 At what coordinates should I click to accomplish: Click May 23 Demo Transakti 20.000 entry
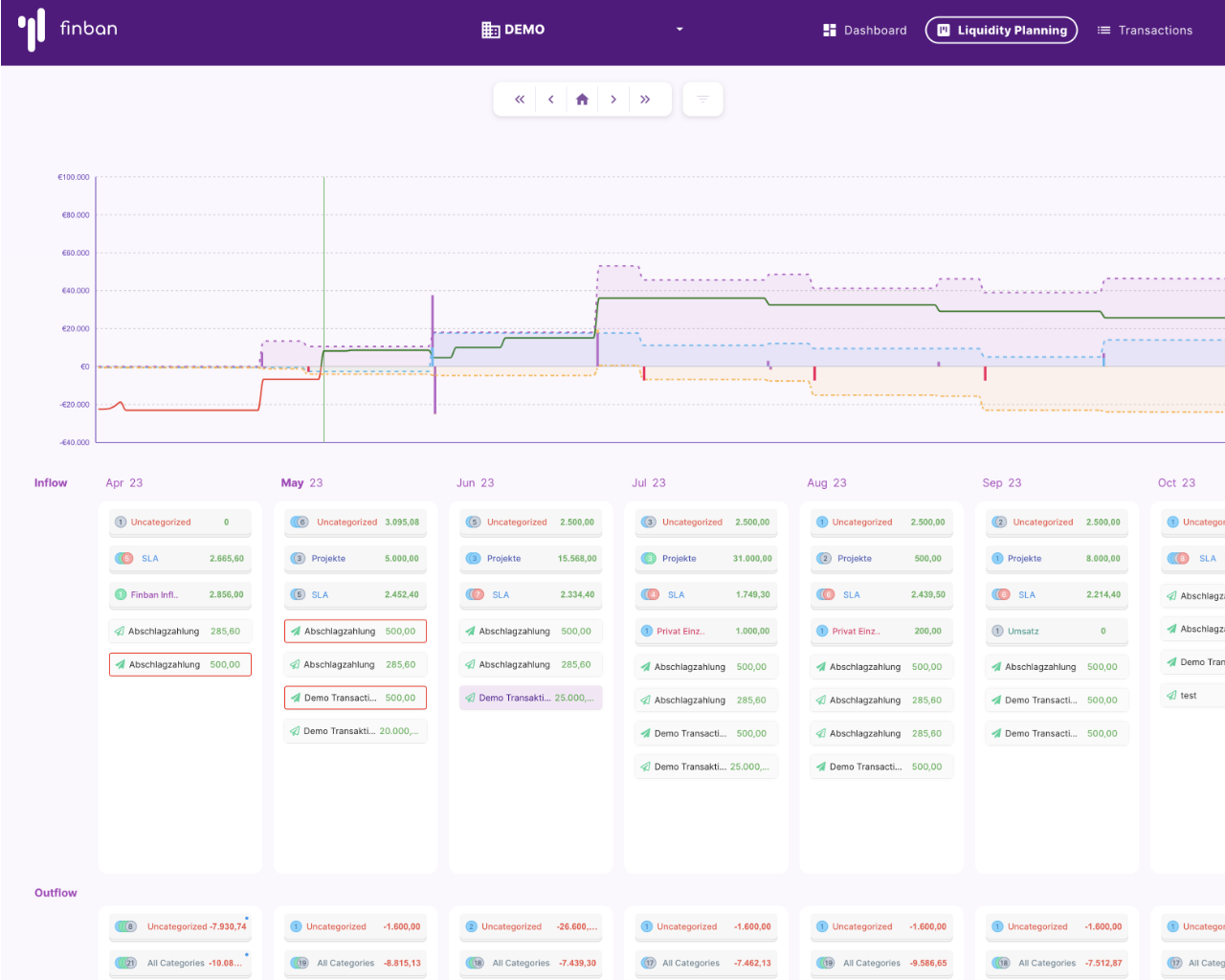pyautogui.click(x=355, y=731)
